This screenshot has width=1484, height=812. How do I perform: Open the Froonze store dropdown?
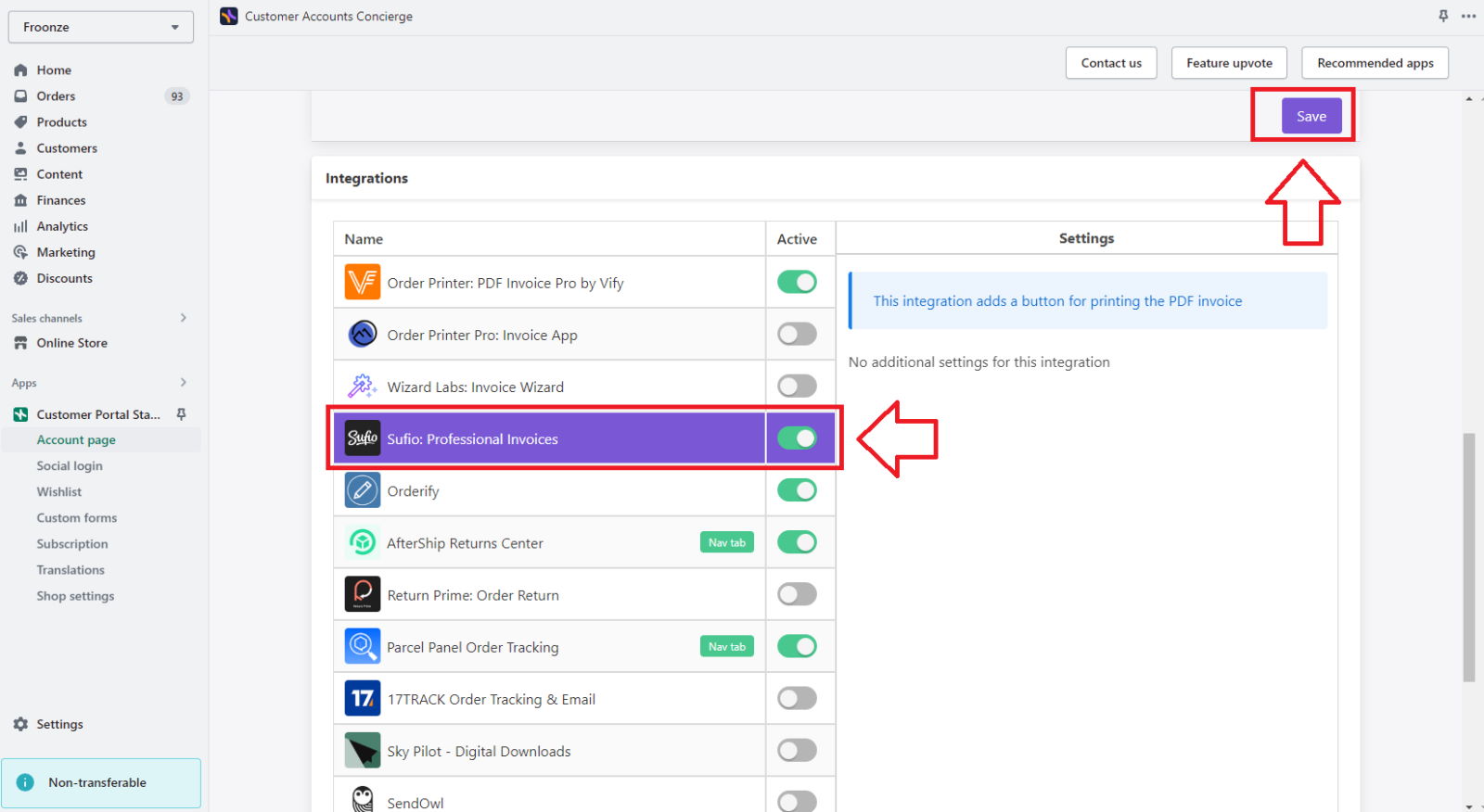click(101, 27)
